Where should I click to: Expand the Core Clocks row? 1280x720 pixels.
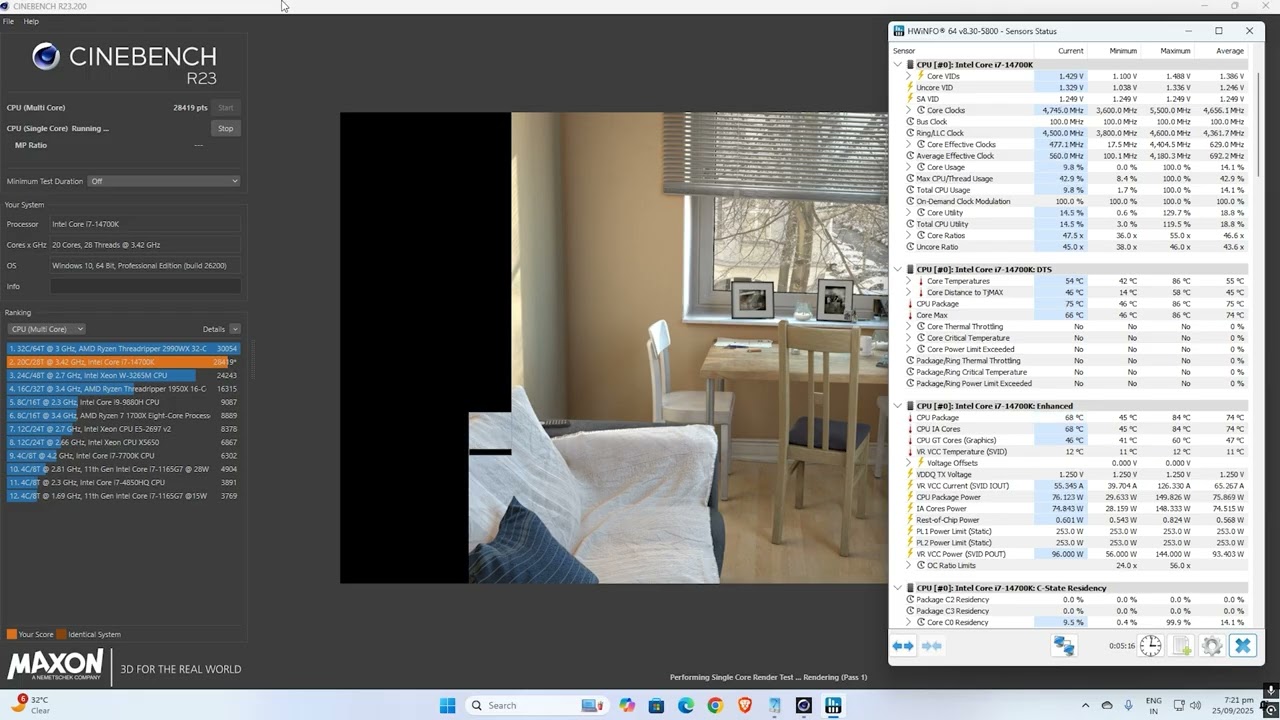pos(909,110)
